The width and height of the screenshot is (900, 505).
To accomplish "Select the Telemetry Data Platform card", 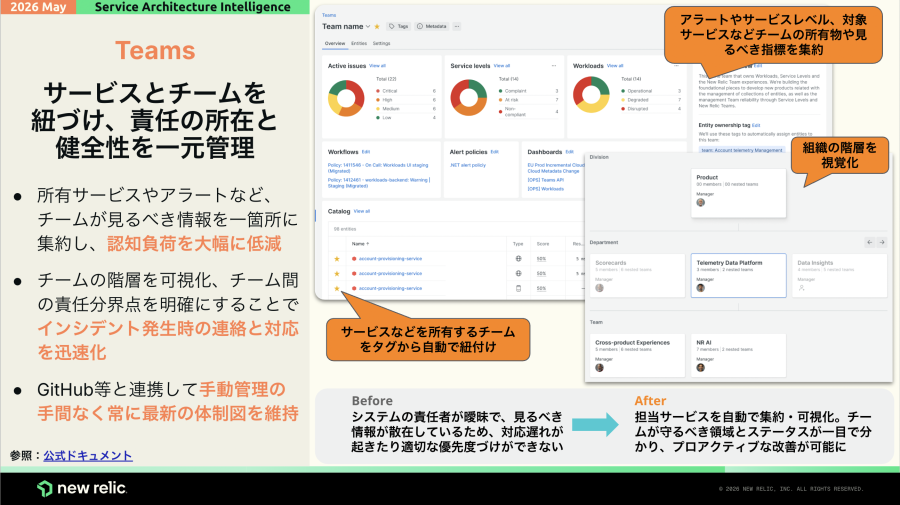I will [x=738, y=275].
